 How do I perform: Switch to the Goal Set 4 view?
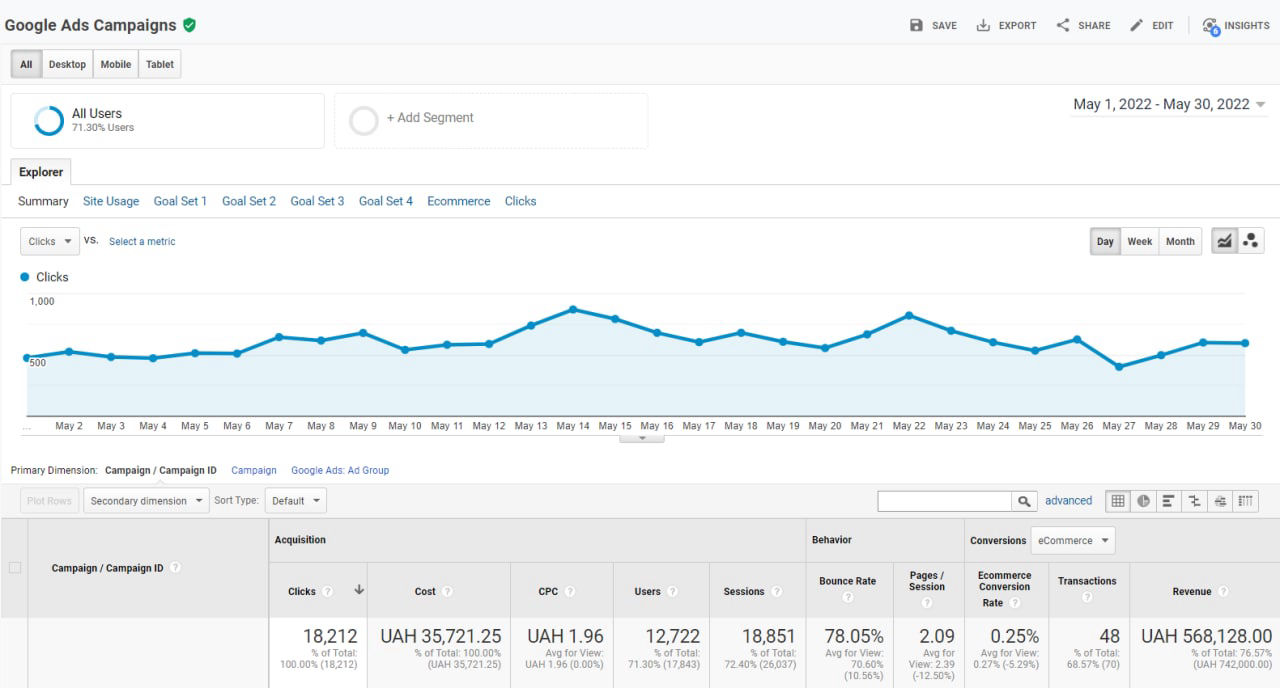point(386,201)
